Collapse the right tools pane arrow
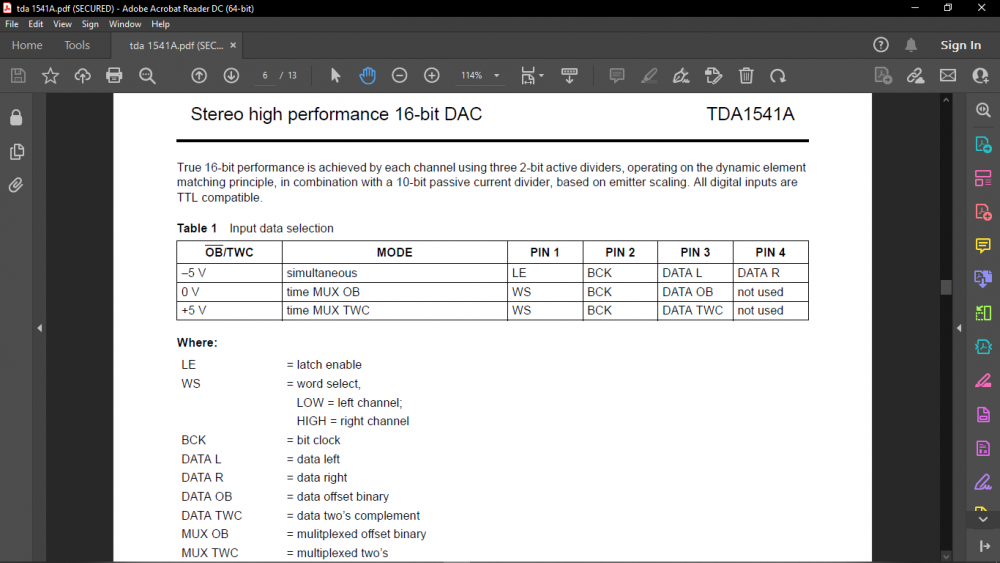 [x=958, y=328]
